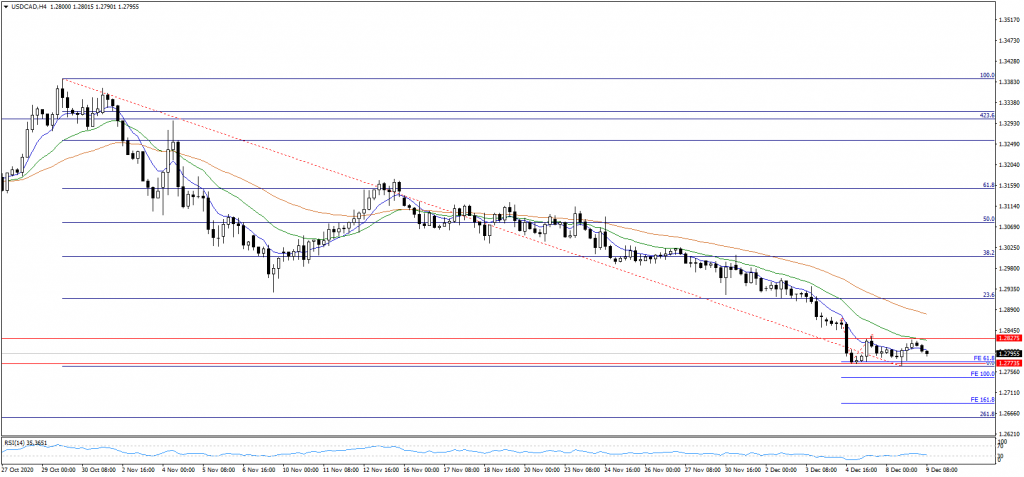Click the arrow beside the USDCAD,H4 title
This screenshot has width=1024, height=477.
5,6
